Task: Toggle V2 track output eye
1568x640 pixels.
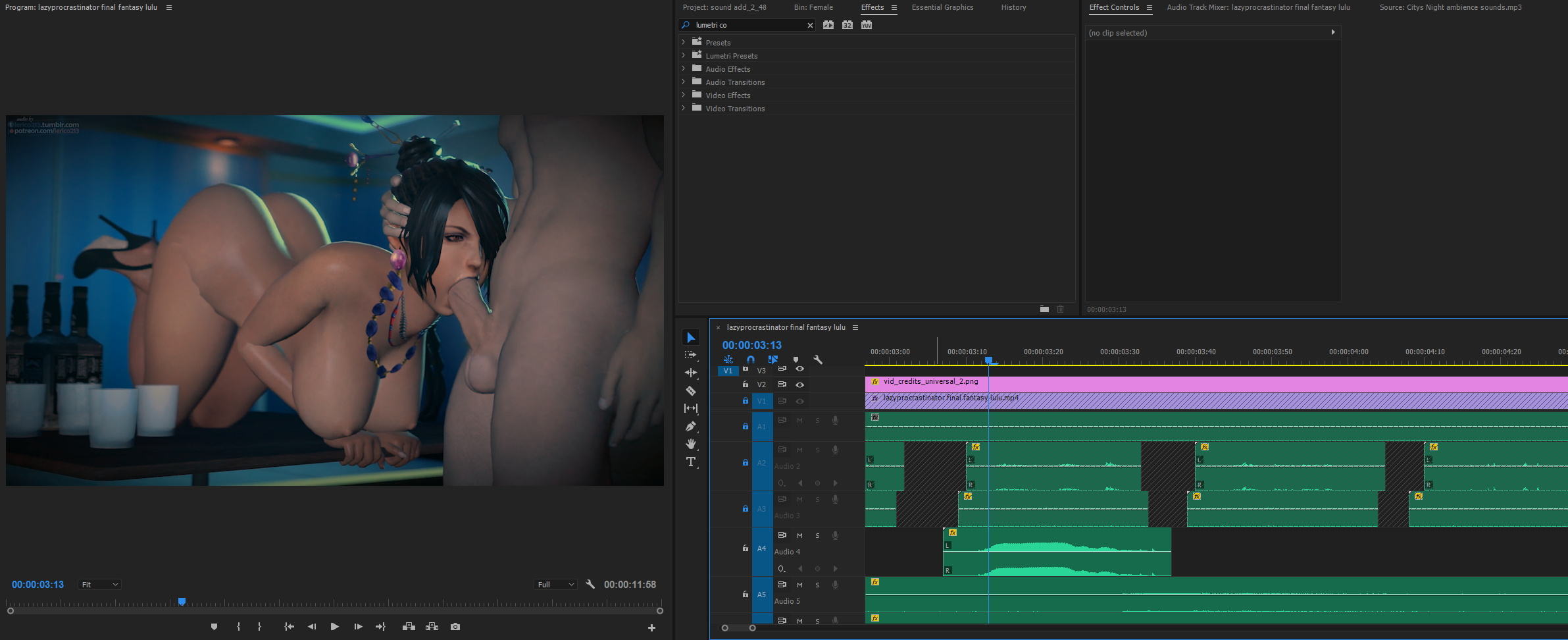Action: (x=800, y=385)
